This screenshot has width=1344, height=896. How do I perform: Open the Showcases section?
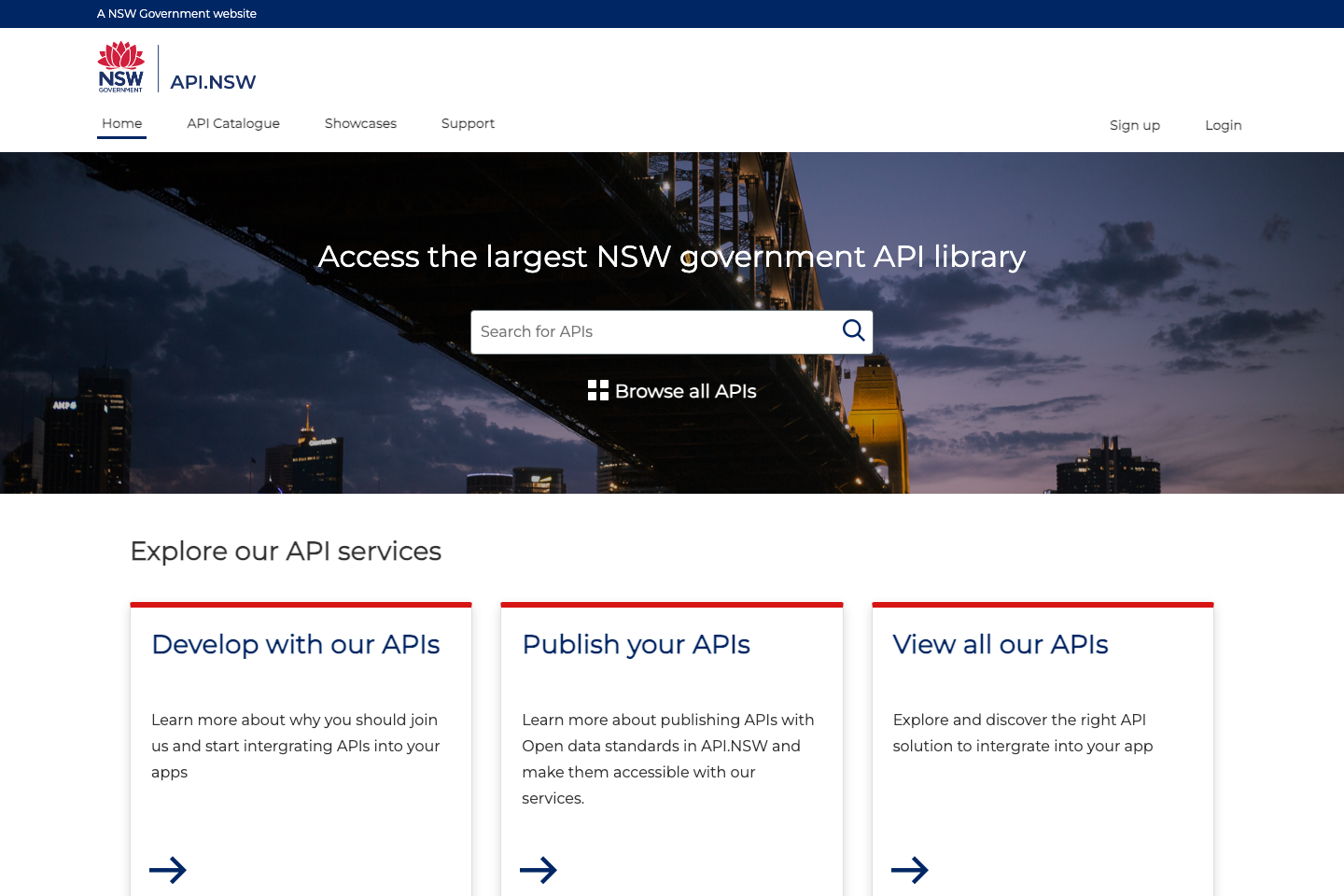360,123
